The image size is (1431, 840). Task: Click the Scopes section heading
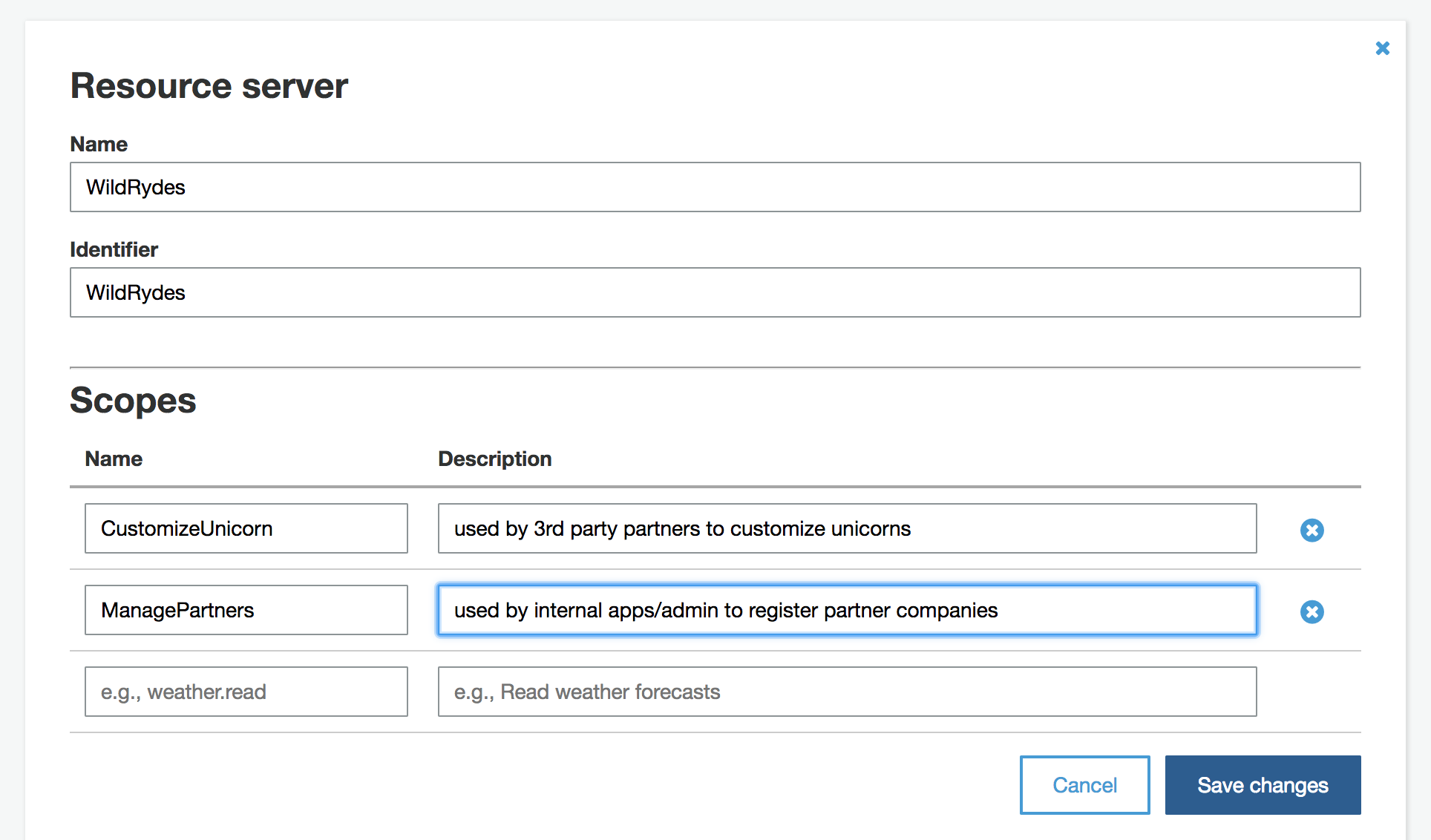(133, 401)
